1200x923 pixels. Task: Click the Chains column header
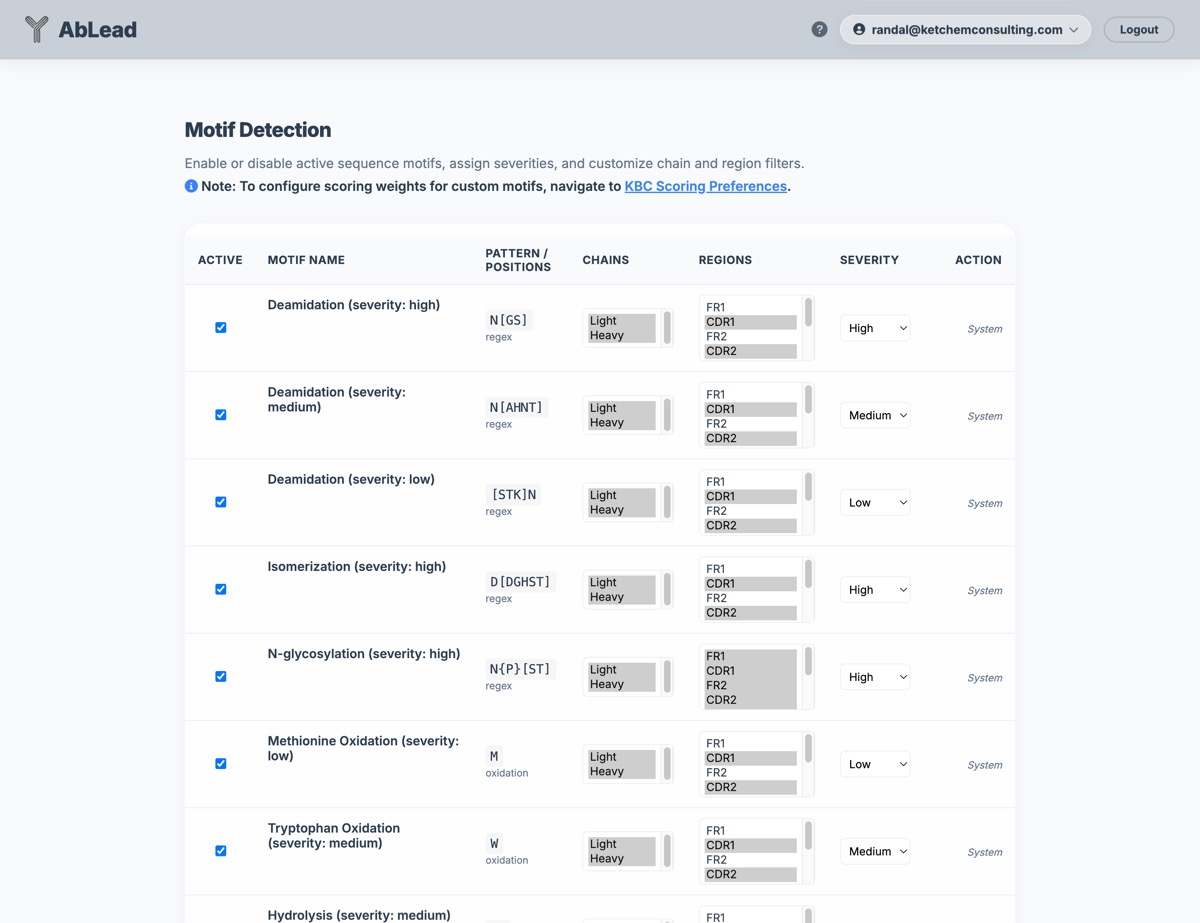(606, 260)
